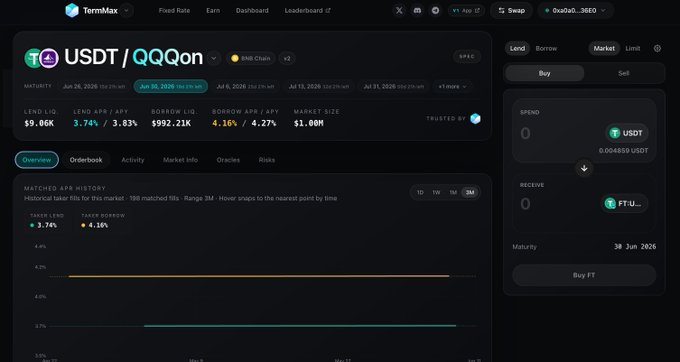Click the Borrow APR 4.16% value

point(224,124)
